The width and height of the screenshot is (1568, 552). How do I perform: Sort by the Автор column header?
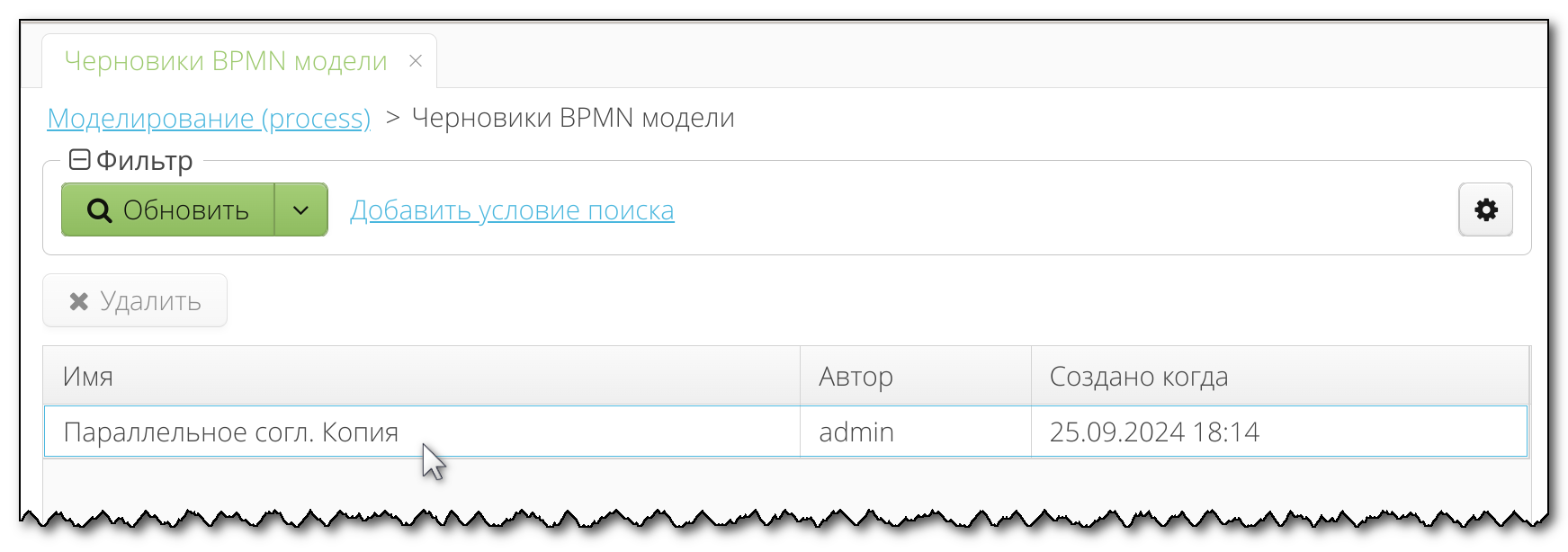(856, 376)
